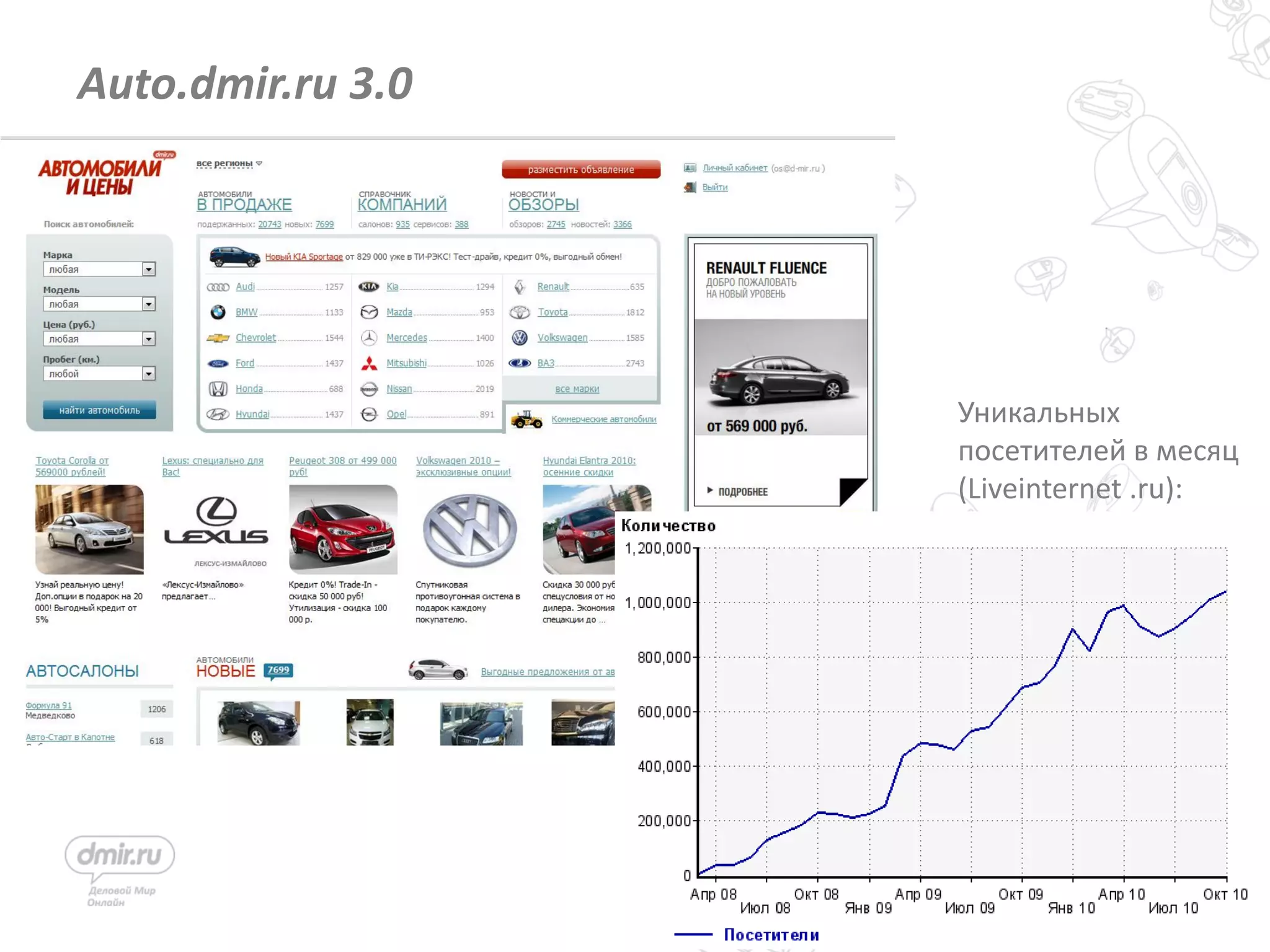Open the Марка dropdown

click(x=99, y=269)
